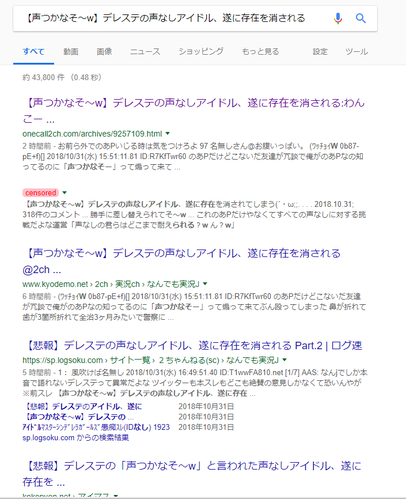Open the ツール options
This screenshot has height=499, width=406.
356,52
